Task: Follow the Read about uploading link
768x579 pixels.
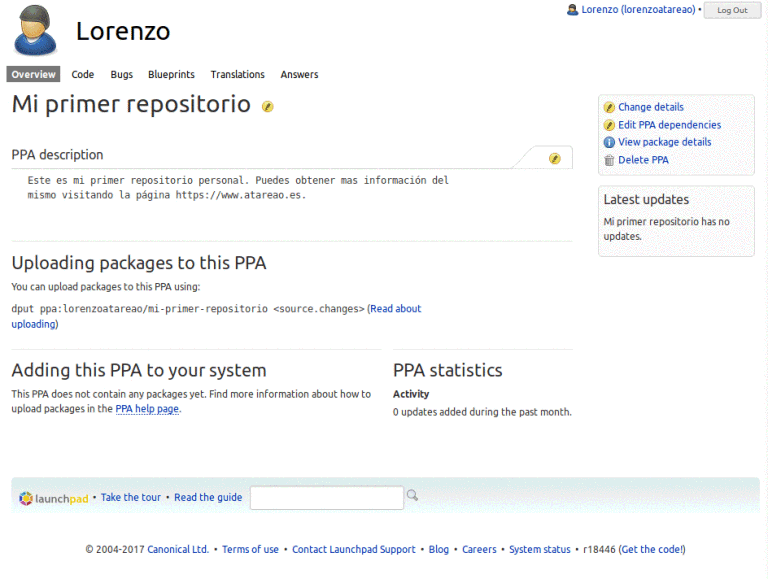Action: pyautogui.click(x=395, y=309)
